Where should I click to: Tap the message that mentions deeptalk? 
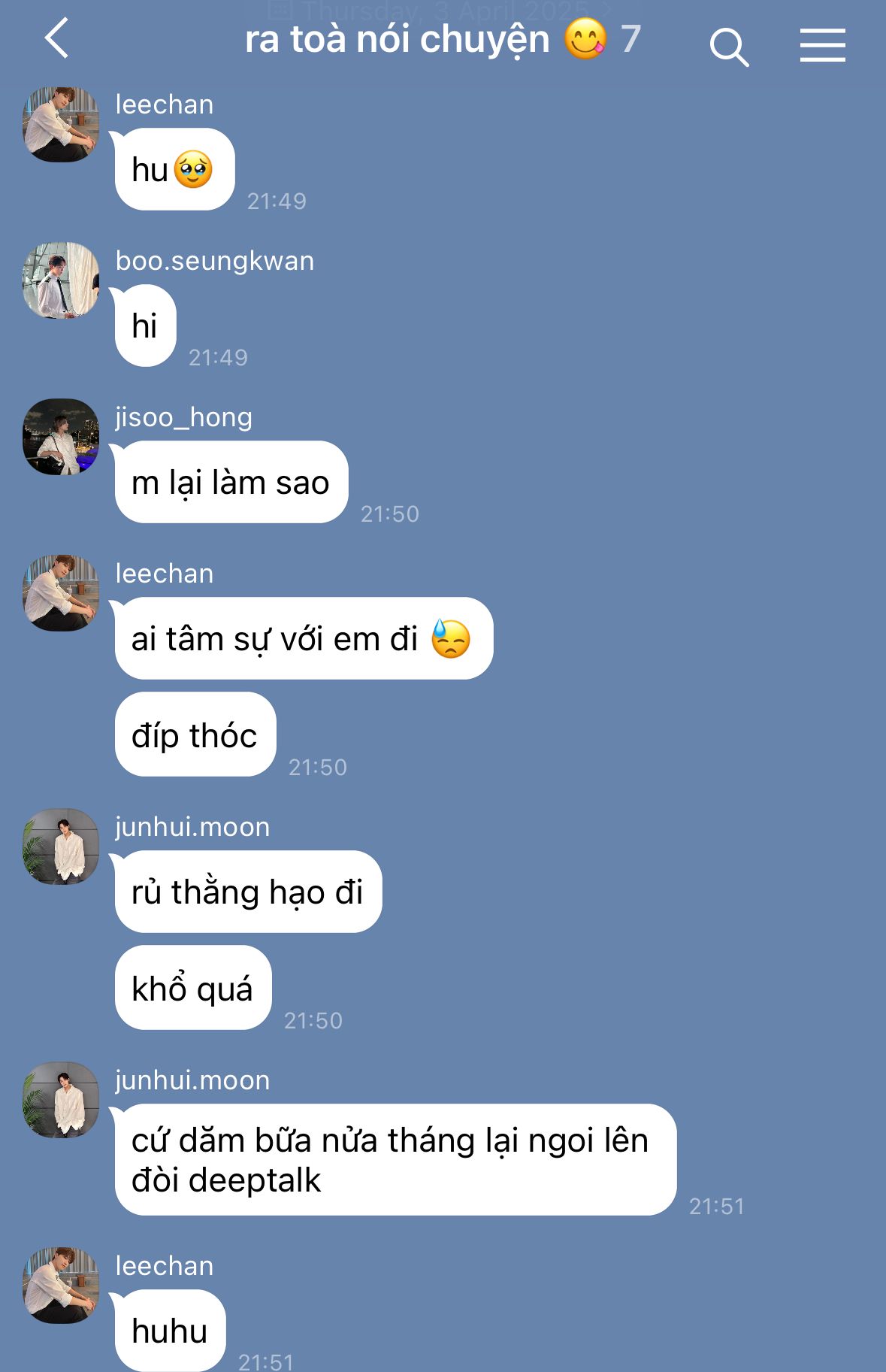[x=395, y=1159]
